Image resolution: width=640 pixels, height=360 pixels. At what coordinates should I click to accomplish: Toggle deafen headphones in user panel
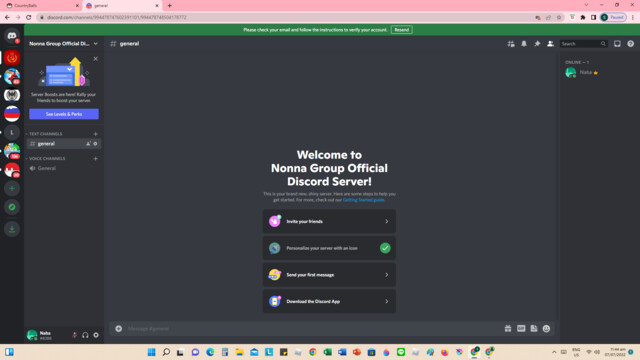[x=85, y=335]
